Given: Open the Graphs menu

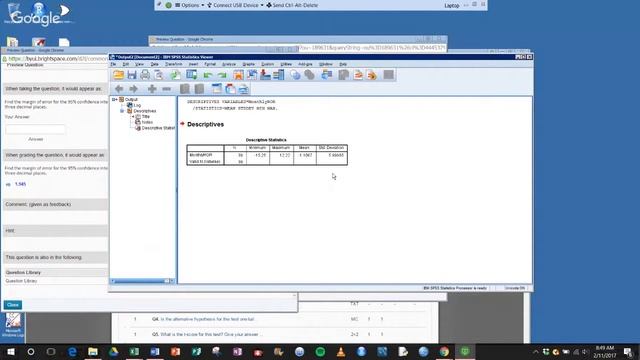Looking at the screenshot, I should pyautogui.click(x=249, y=64).
